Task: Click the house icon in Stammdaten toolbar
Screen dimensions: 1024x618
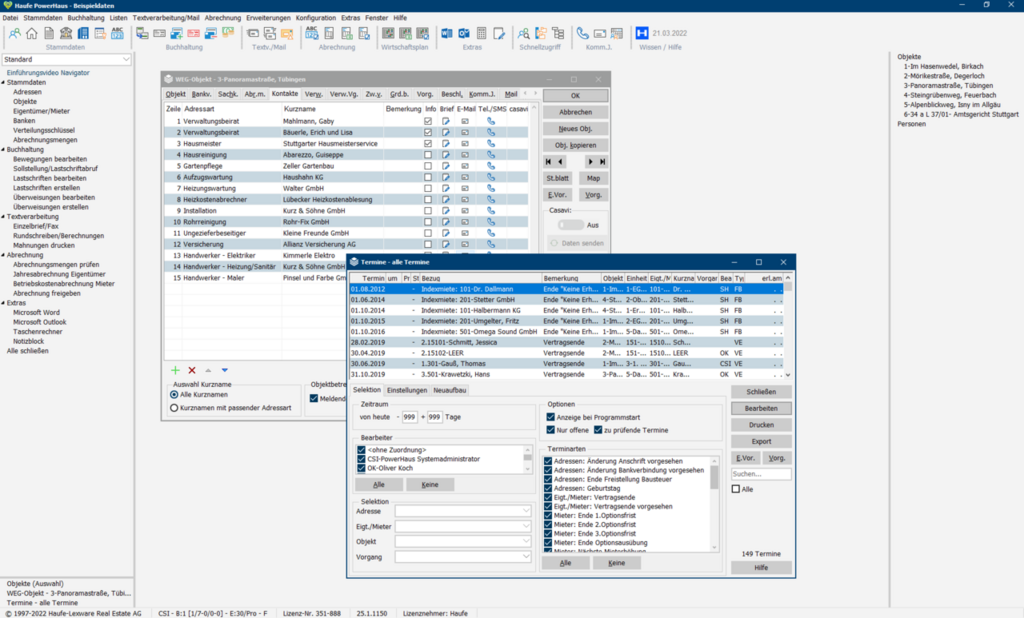Action: coord(31,33)
